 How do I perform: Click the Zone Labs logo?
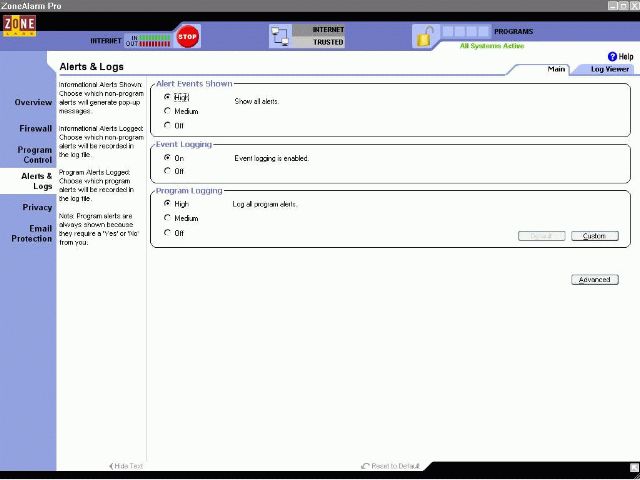pyautogui.click(x=19, y=26)
